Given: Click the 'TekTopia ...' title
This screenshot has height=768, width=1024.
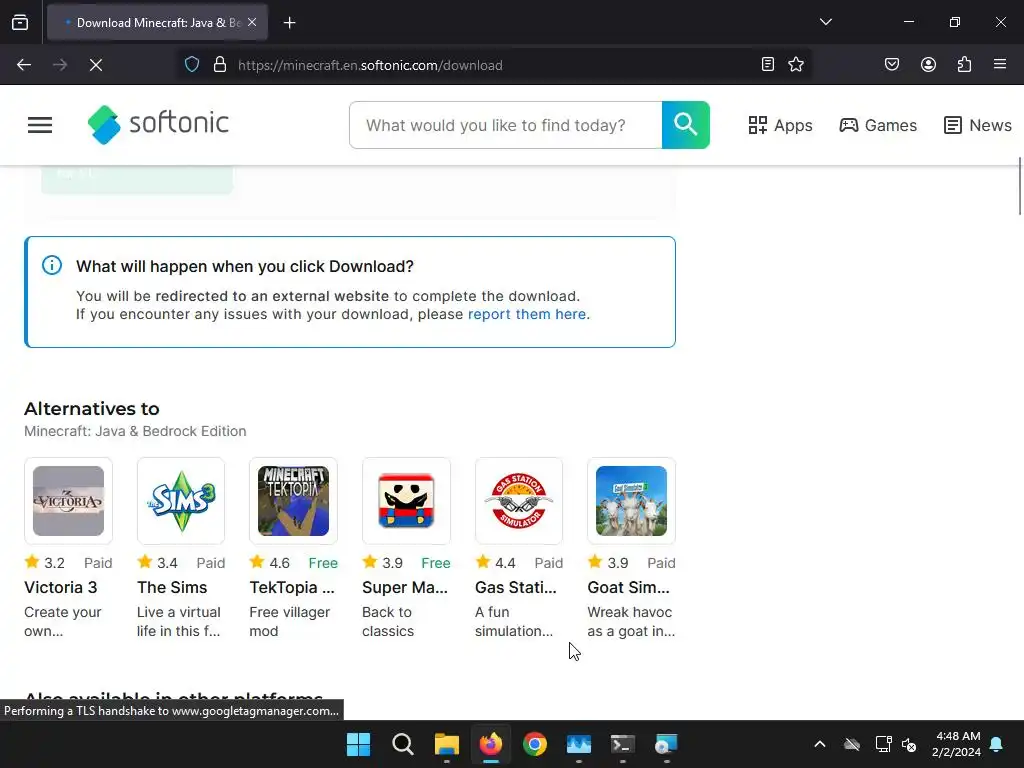Looking at the screenshot, I should [292, 587].
